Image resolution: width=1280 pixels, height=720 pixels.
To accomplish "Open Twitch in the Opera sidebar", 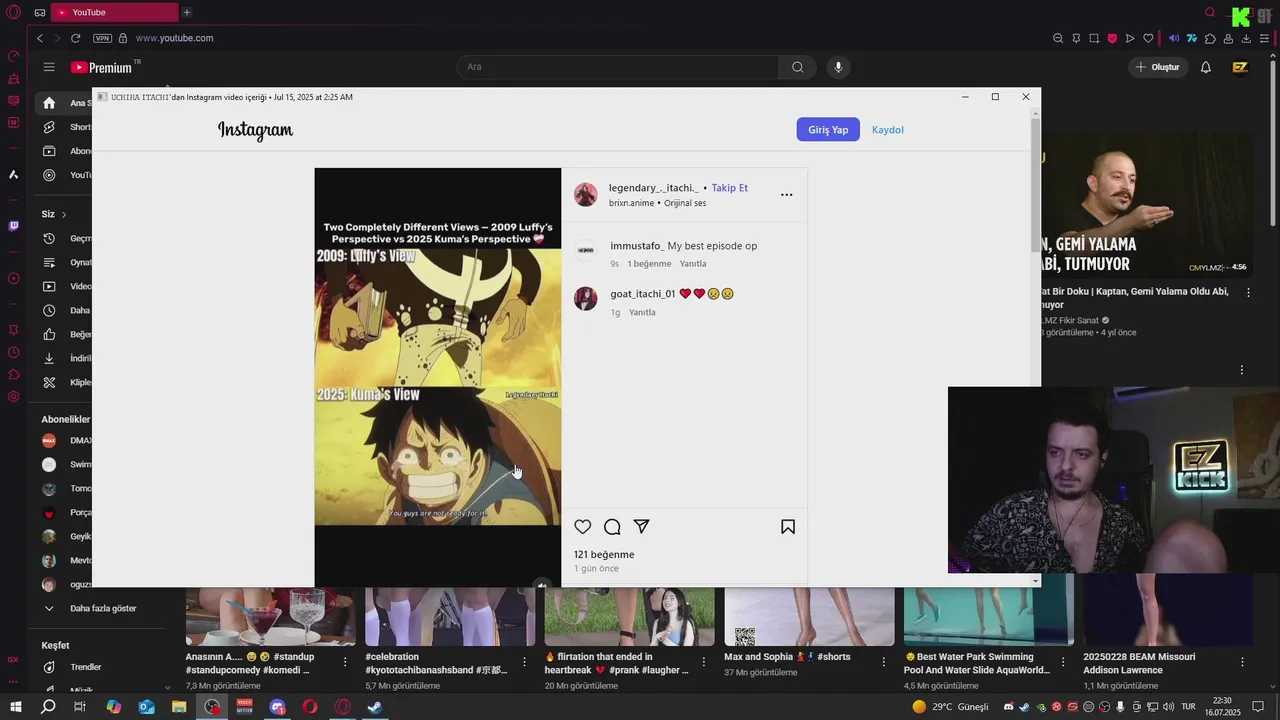I will point(13,226).
